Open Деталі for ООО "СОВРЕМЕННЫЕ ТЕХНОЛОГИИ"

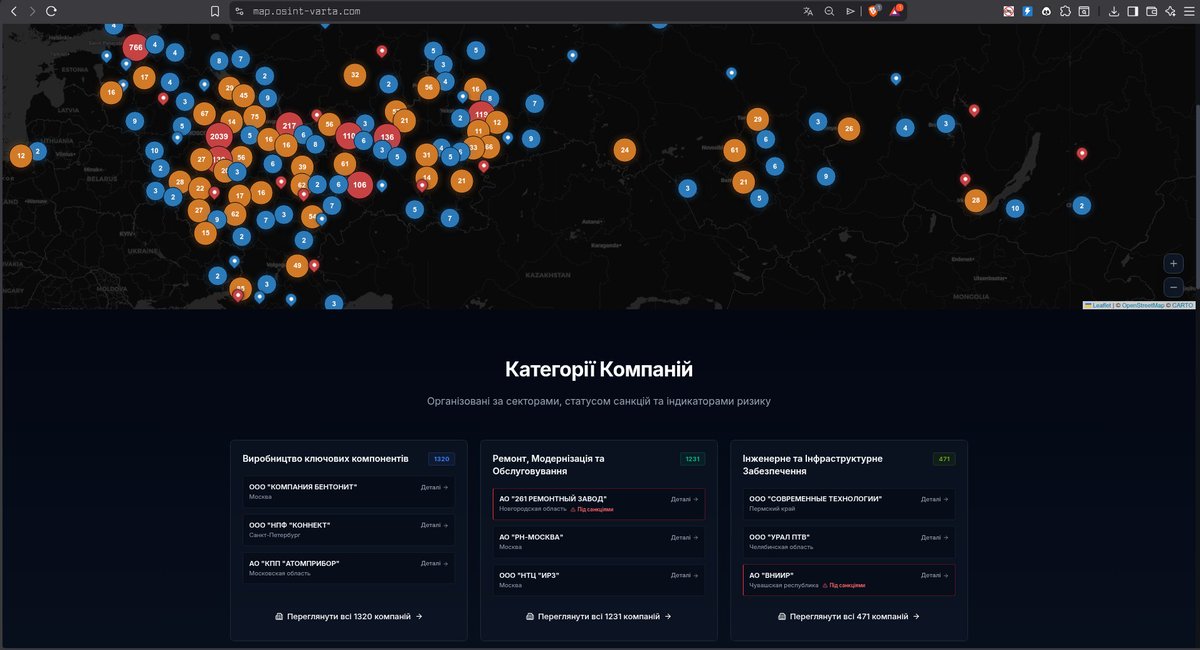[935, 498]
